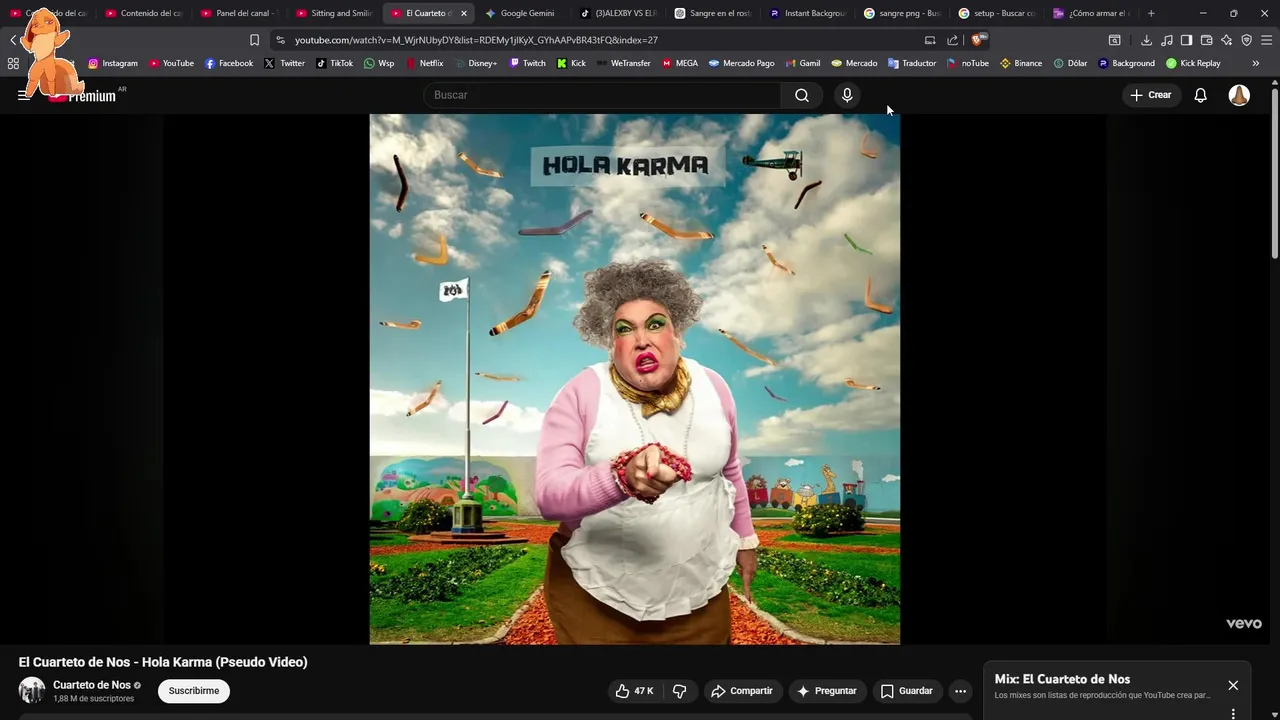1280x720 pixels.
Task: Click the Guardar save button
Action: tap(906, 691)
